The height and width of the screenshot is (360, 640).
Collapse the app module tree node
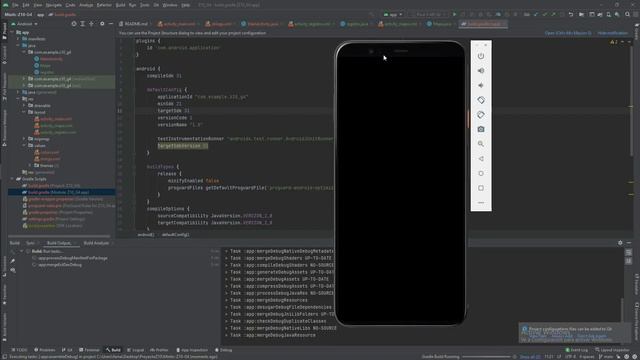click(12, 32)
